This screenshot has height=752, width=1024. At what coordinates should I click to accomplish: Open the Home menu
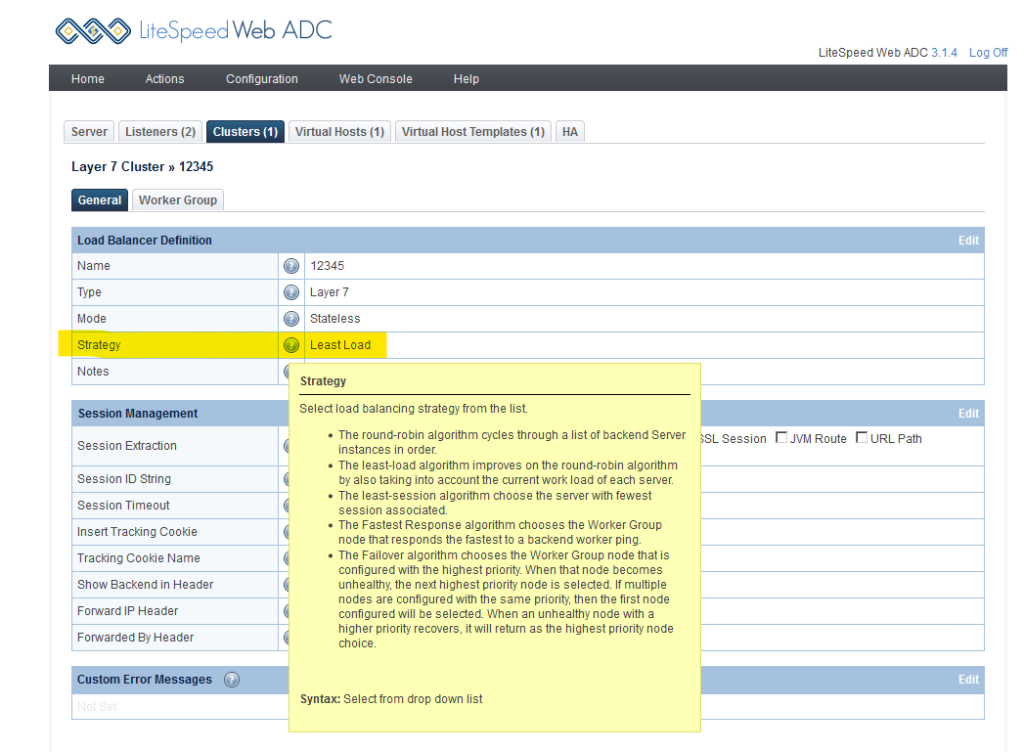point(88,79)
